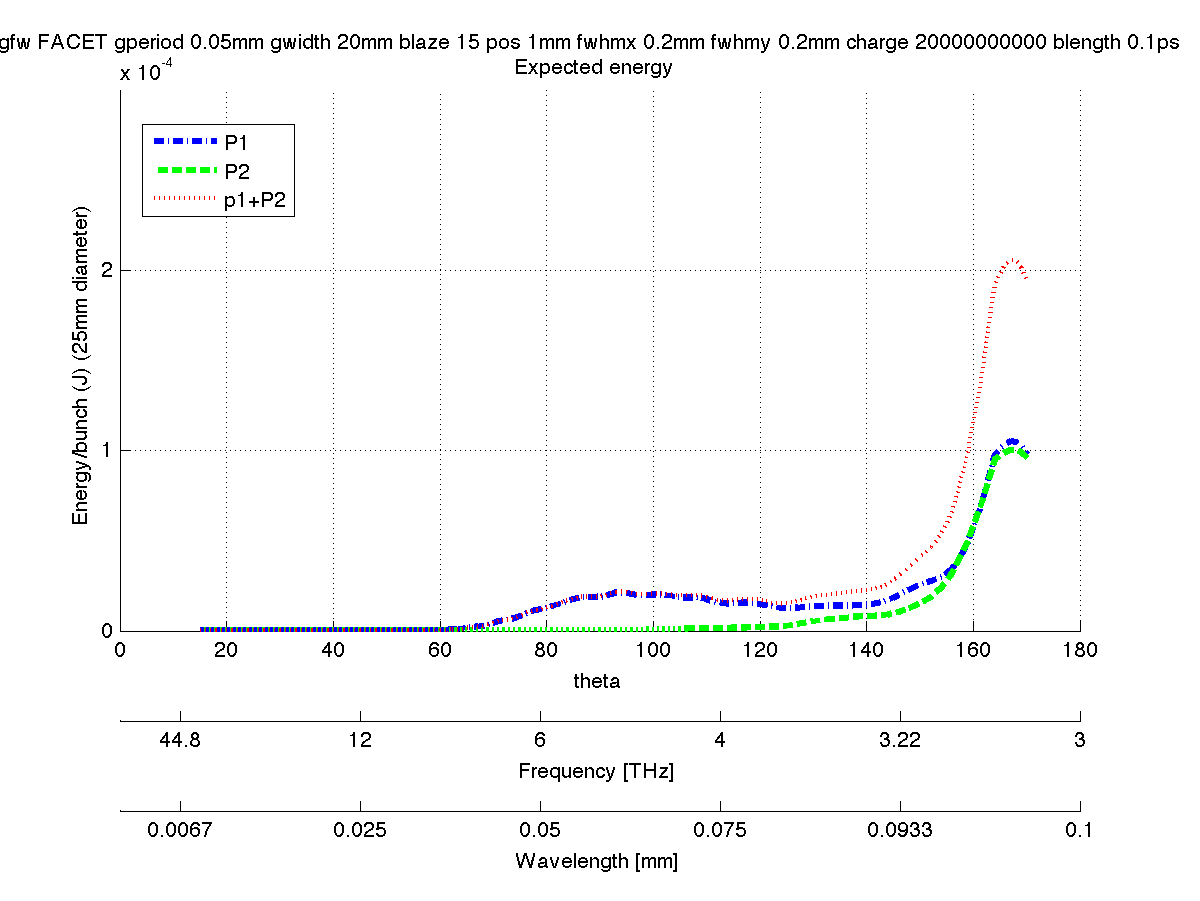Viewport: 1200px width, 901px height.
Task: Click the P2 legend entry label
Action: pos(236,171)
